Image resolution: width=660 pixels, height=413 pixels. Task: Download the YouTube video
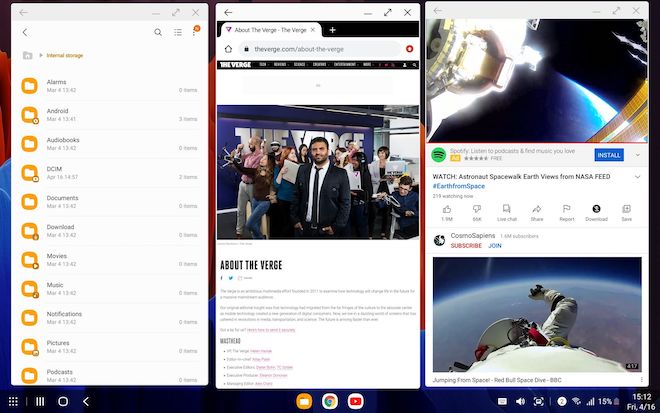(596, 213)
